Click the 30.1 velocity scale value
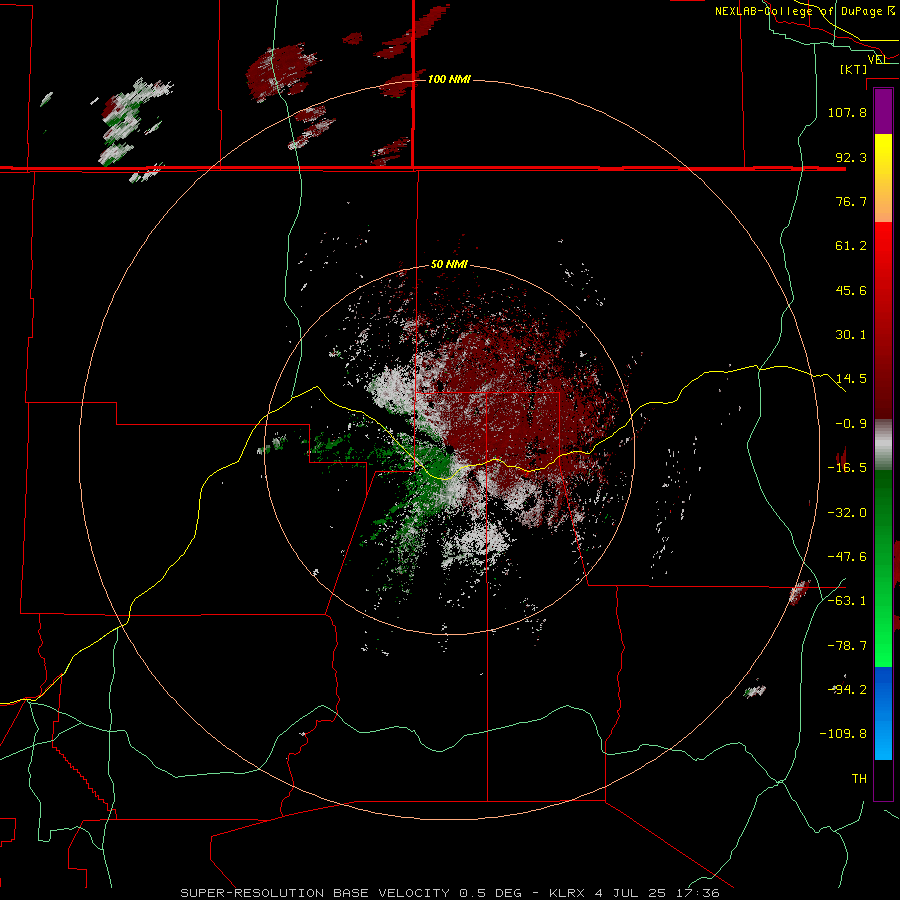This screenshot has width=900, height=900. coord(851,335)
